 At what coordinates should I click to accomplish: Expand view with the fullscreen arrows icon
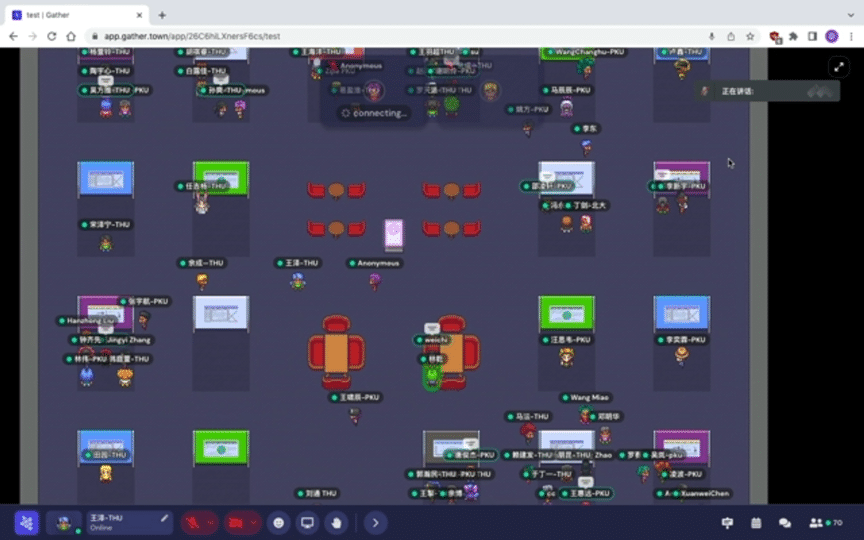click(x=838, y=66)
